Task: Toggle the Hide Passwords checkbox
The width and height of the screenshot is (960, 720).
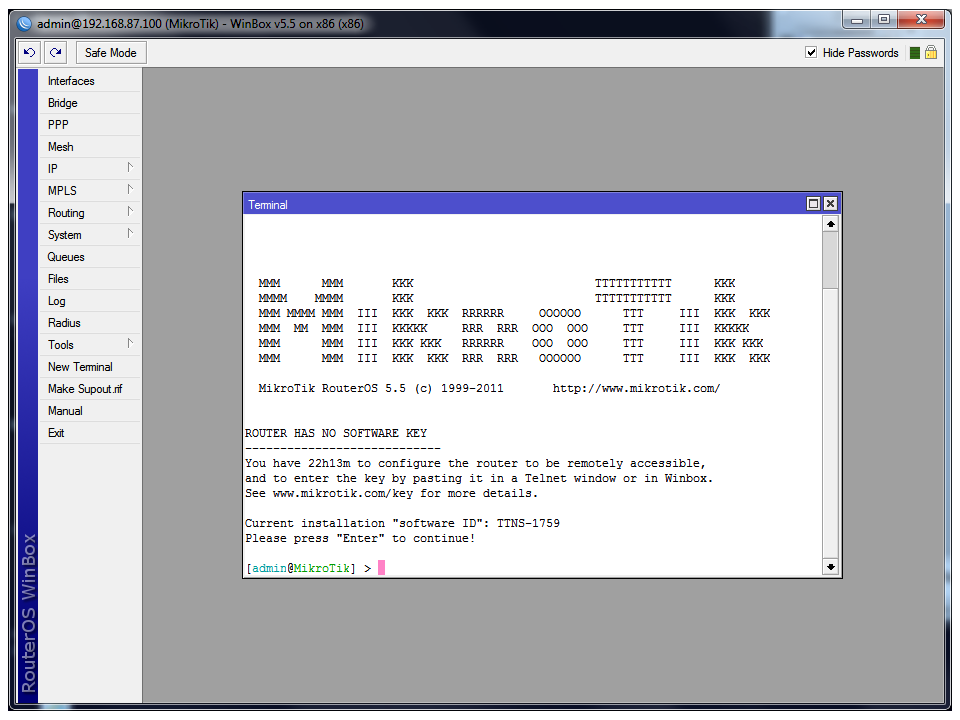Action: click(x=811, y=52)
